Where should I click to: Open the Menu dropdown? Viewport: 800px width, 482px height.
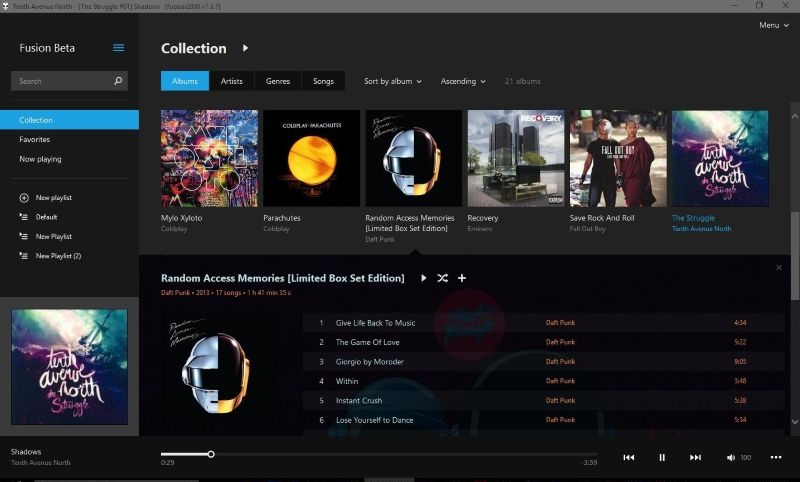773,25
